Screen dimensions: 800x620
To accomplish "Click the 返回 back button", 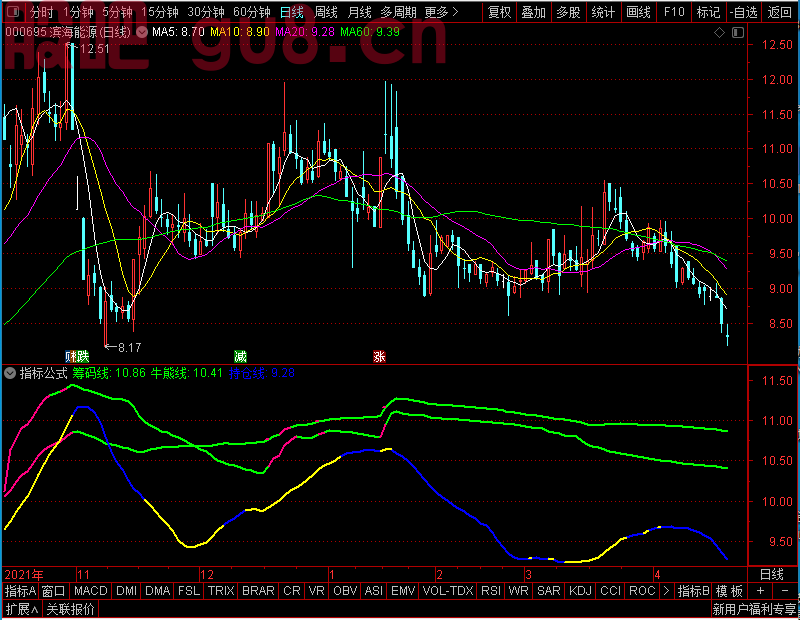I will tap(779, 12).
